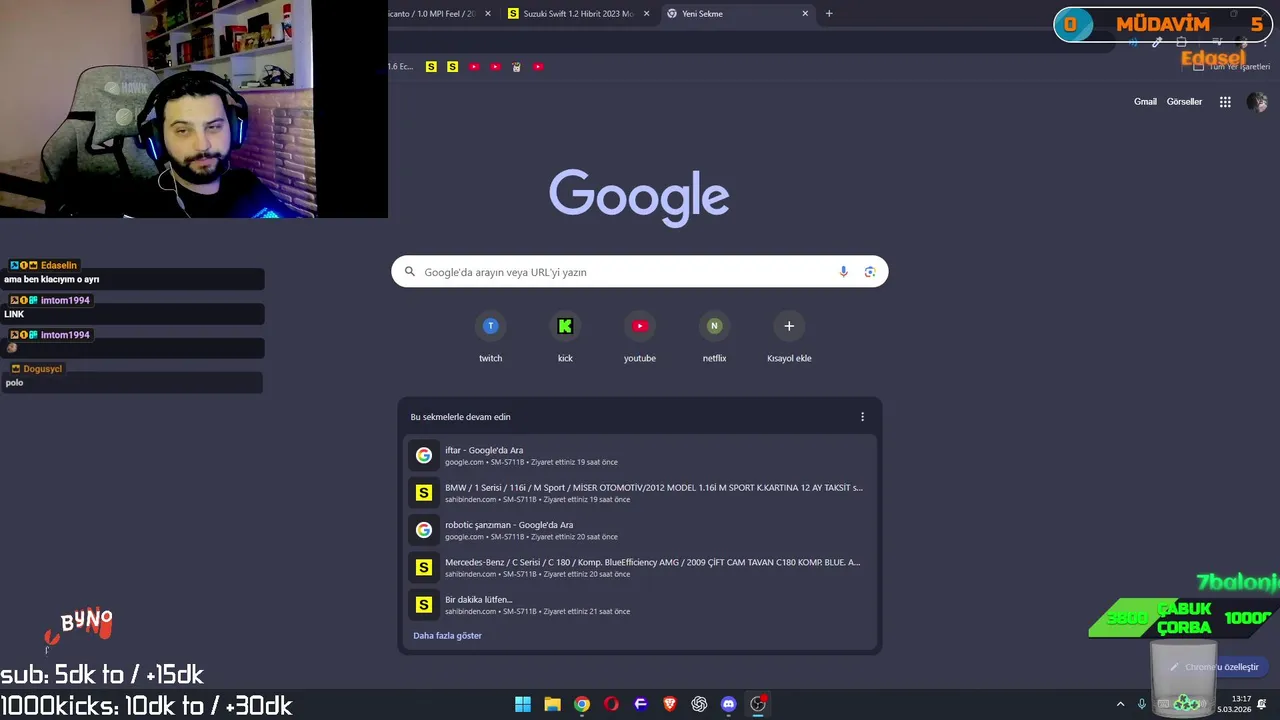Click the voice search microphone icon
The image size is (1280, 720).
843,272
